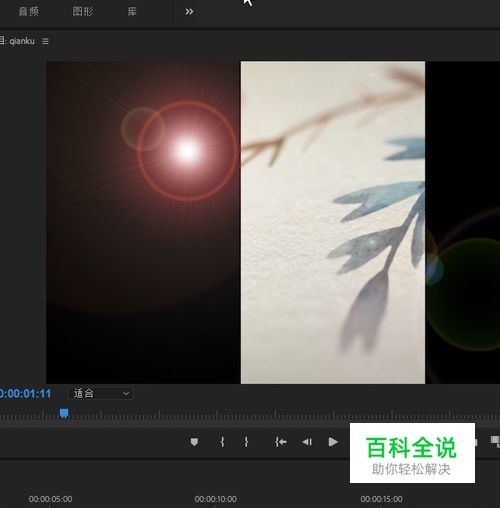Click the Mark In bracket icon

click(x=222, y=442)
